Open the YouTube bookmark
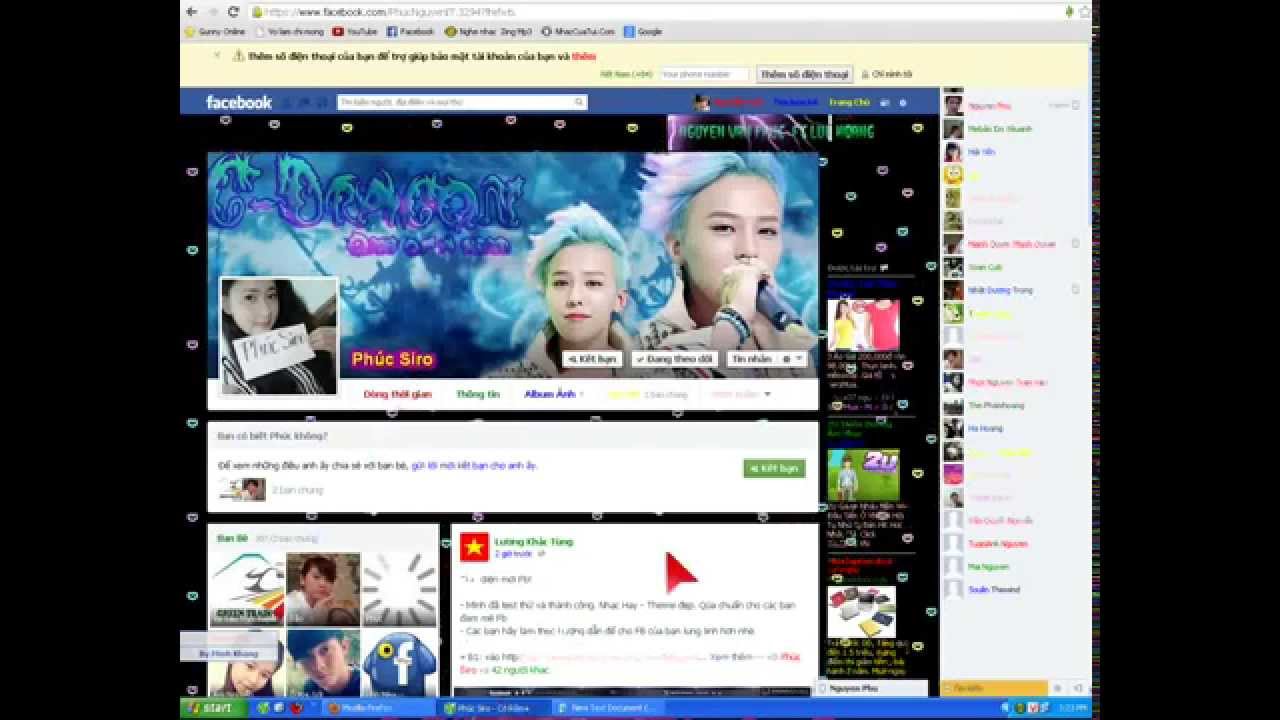 point(355,32)
